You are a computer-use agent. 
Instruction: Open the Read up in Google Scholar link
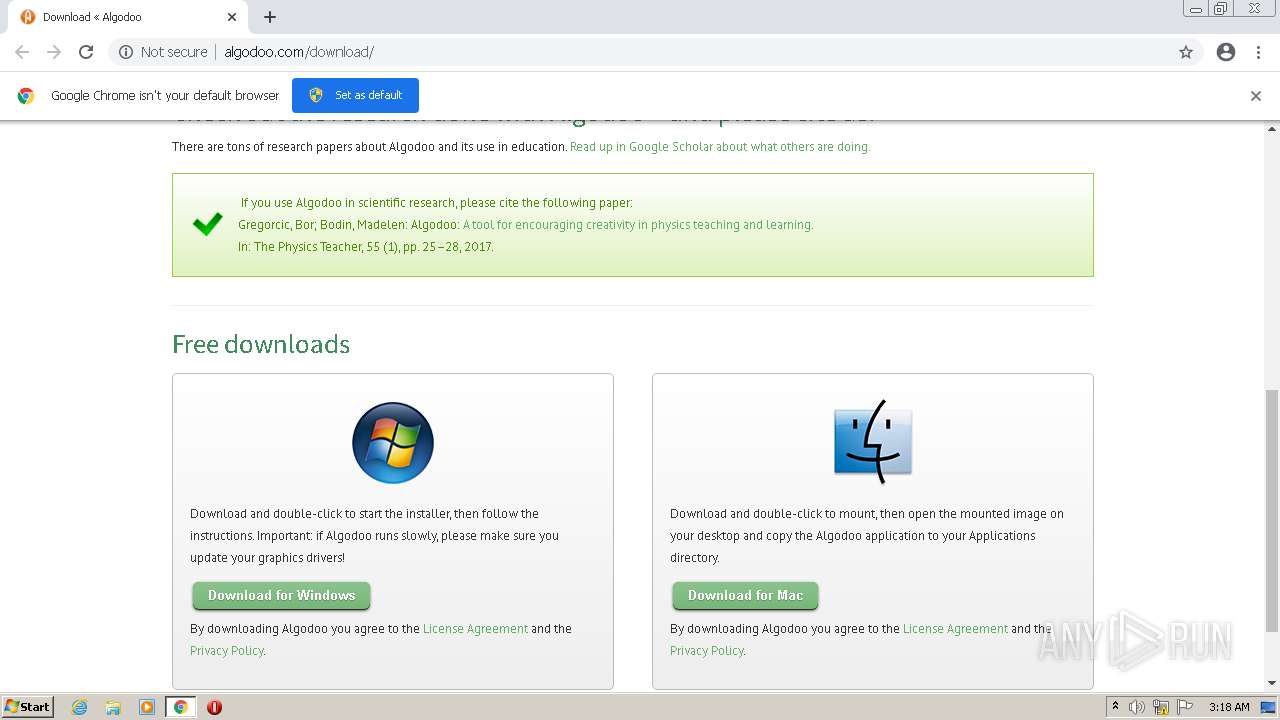[720, 146]
